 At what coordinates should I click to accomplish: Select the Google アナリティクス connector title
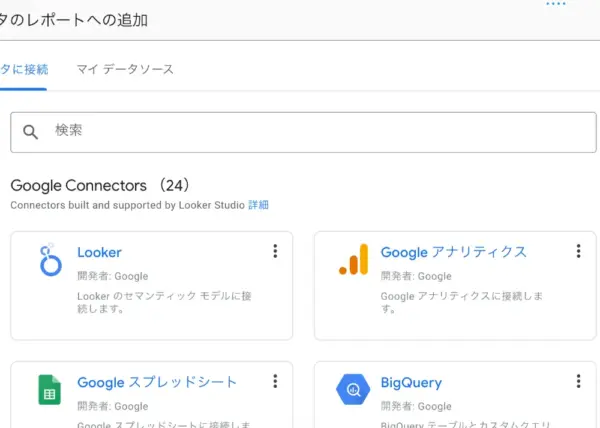tap(454, 252)
